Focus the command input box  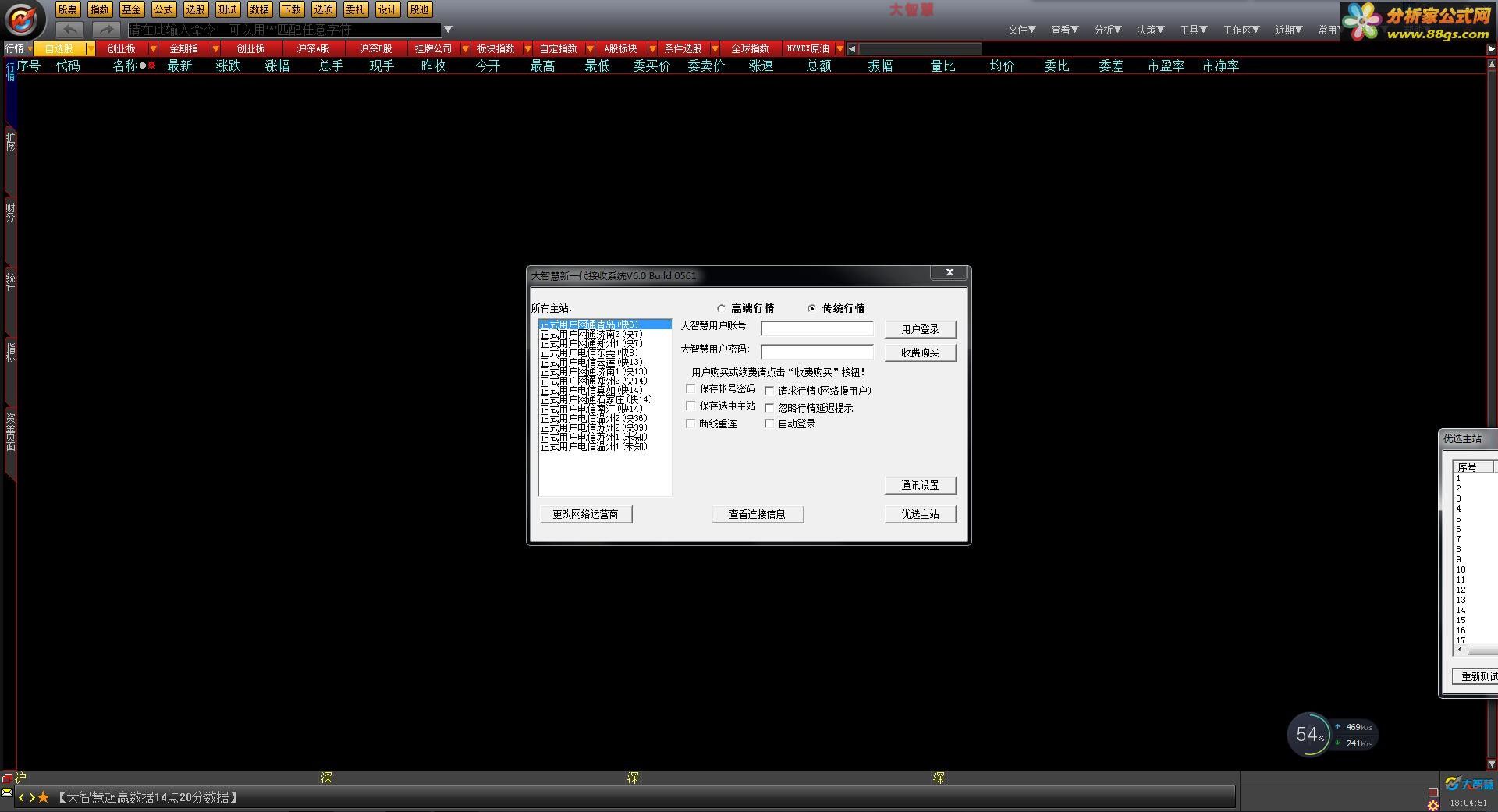[285, 30]
